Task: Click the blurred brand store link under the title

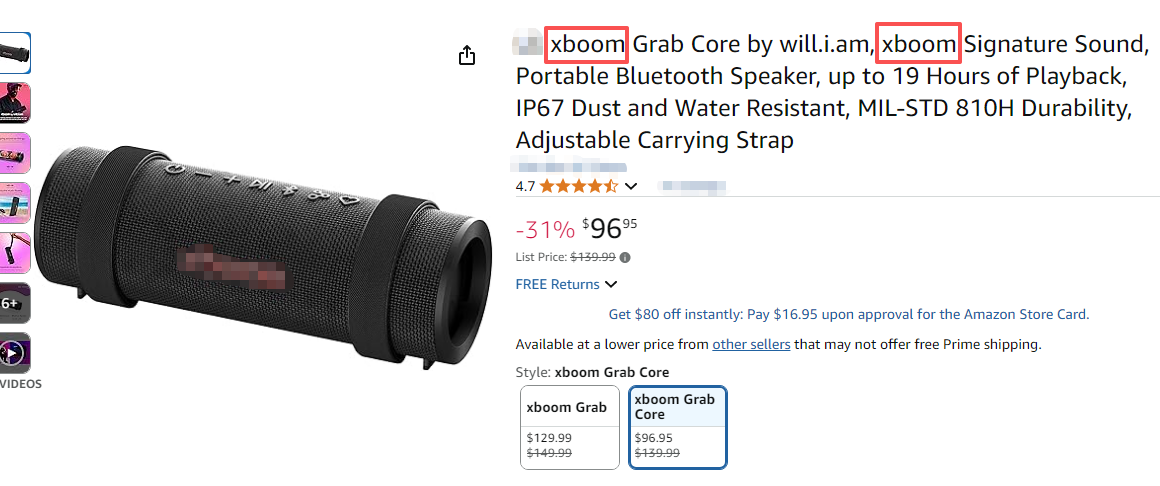Action: tap(570, 165)
